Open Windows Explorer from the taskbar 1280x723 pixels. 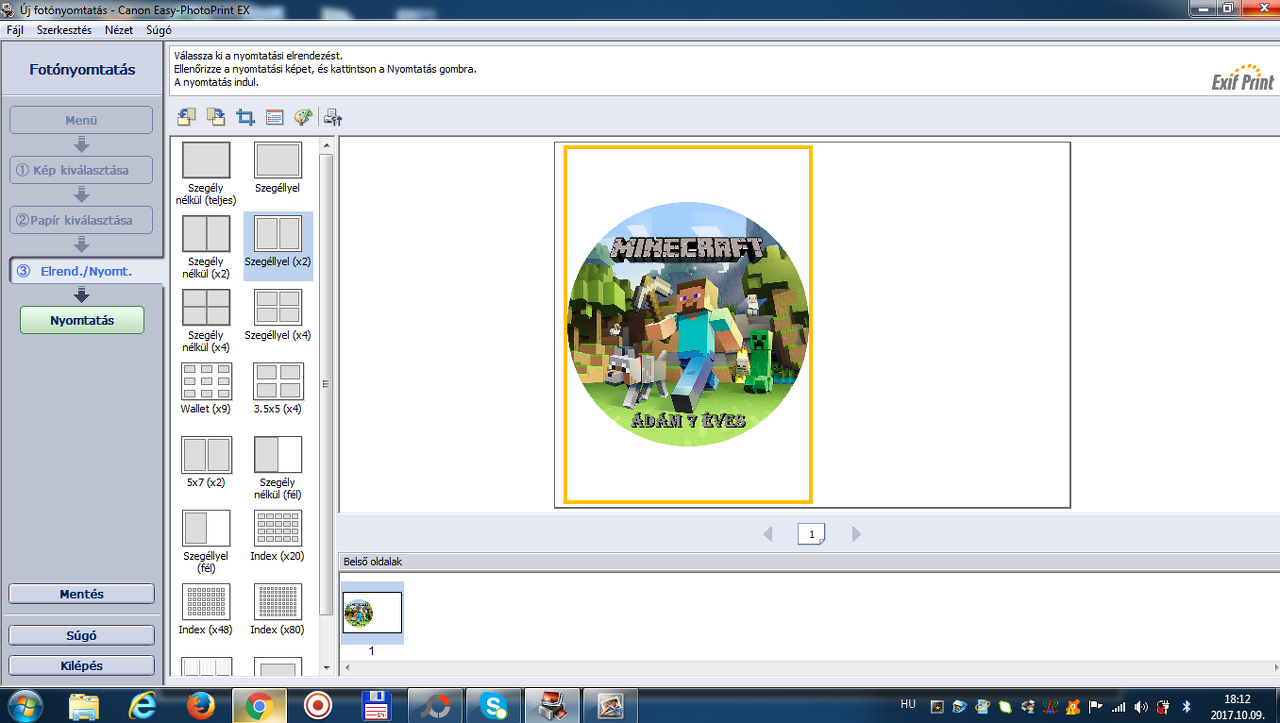84,706
